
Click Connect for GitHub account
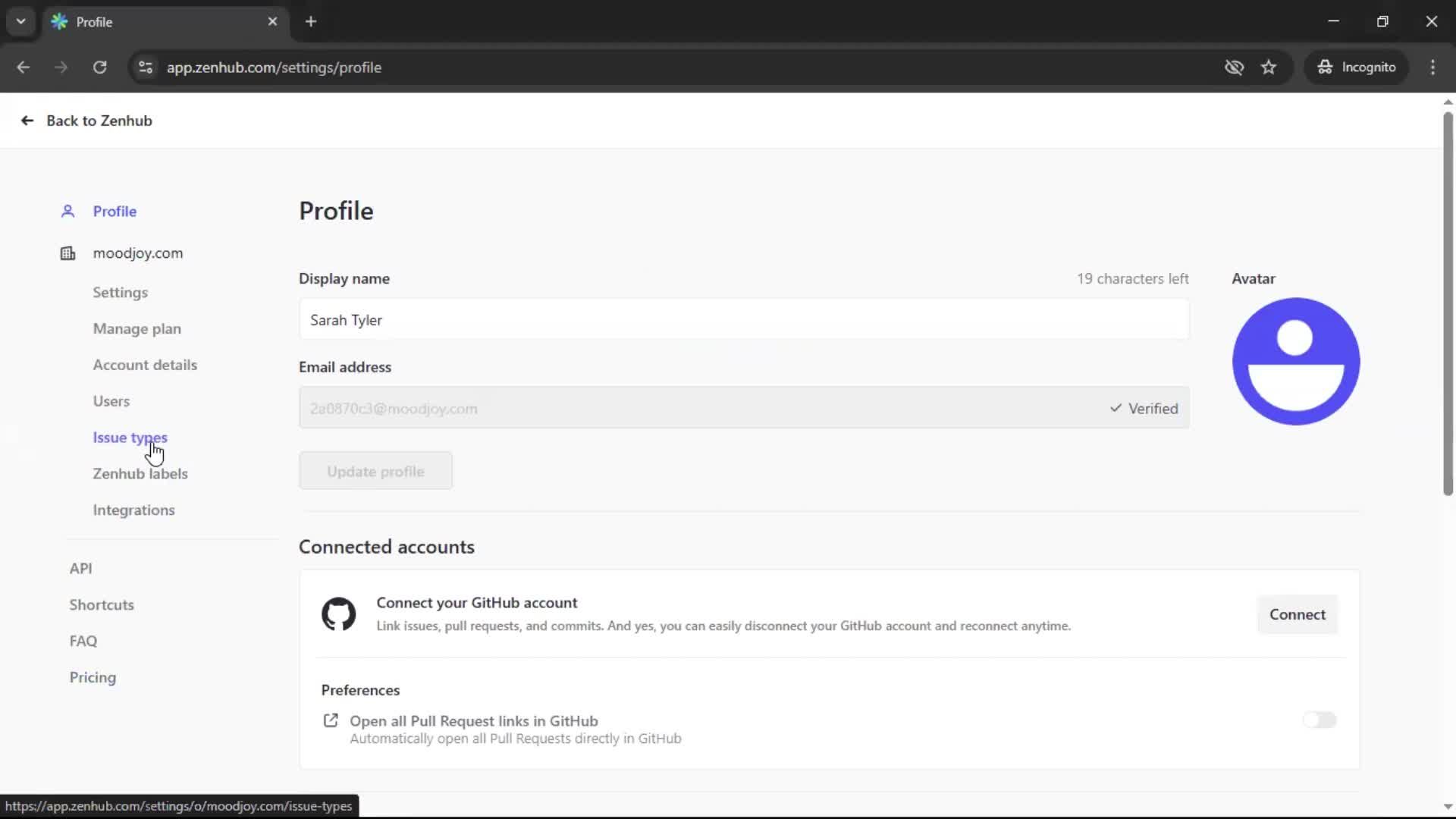tap(1298, 614)
